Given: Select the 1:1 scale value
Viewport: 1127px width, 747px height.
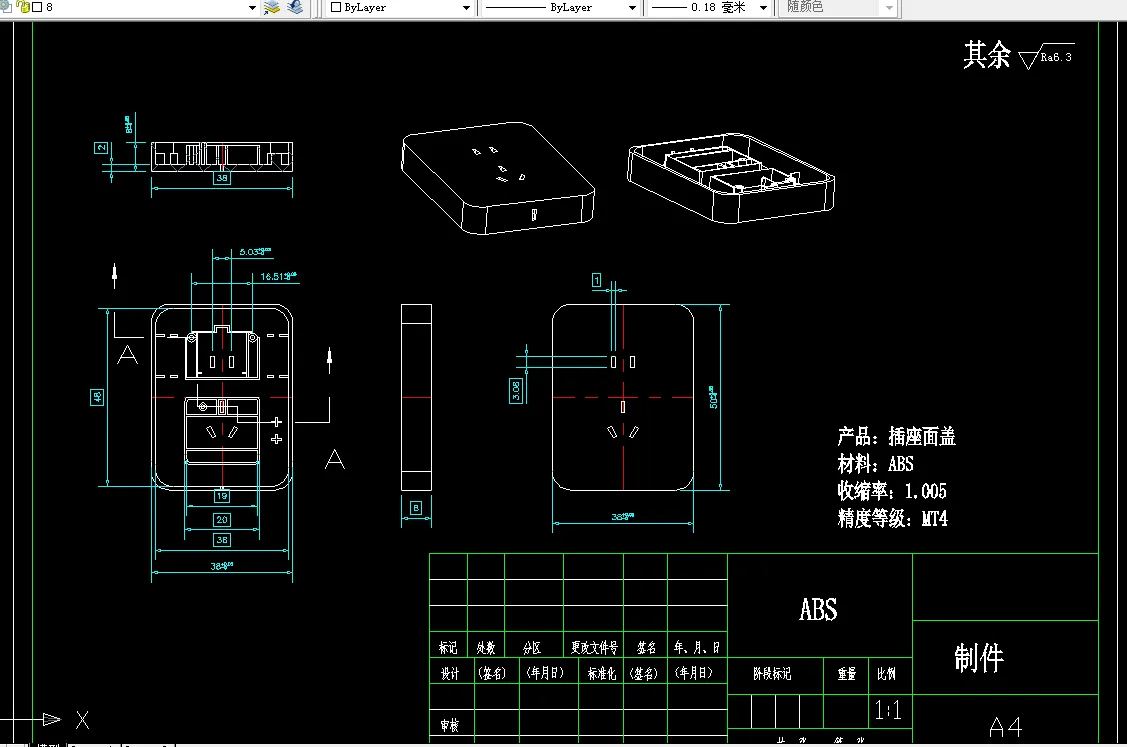Looking at the screenshot, I should click(888, 710).
